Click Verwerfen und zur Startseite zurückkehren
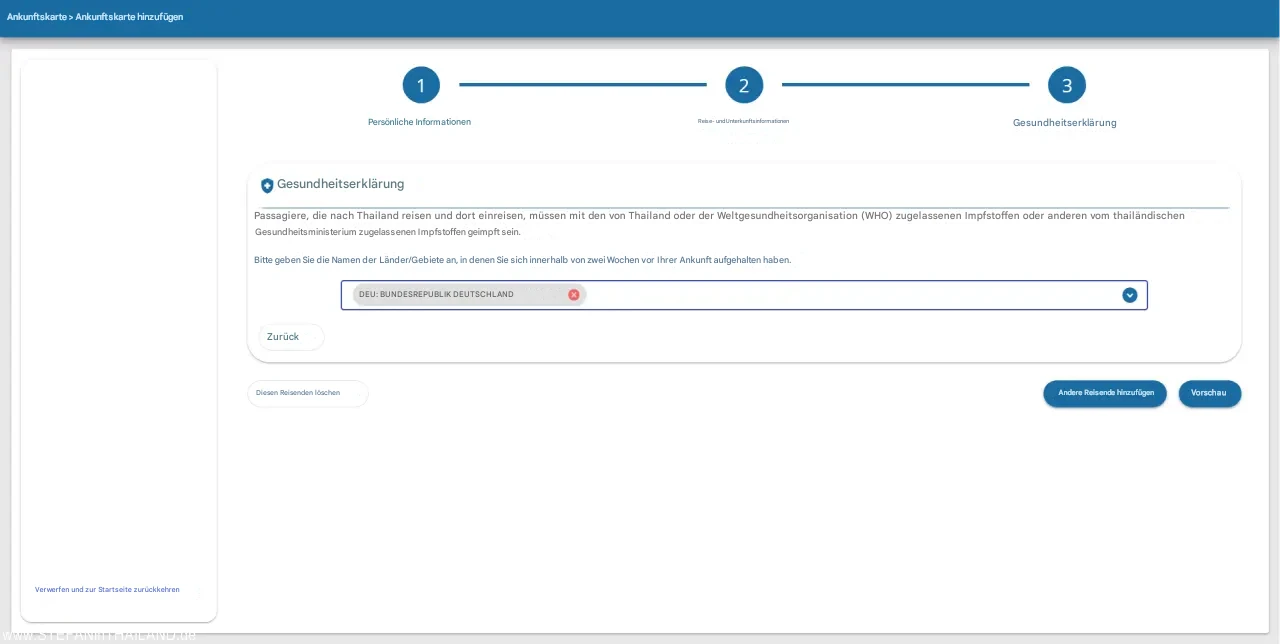The width and height of the screenshot is (1280, 644). coord(107,590)
